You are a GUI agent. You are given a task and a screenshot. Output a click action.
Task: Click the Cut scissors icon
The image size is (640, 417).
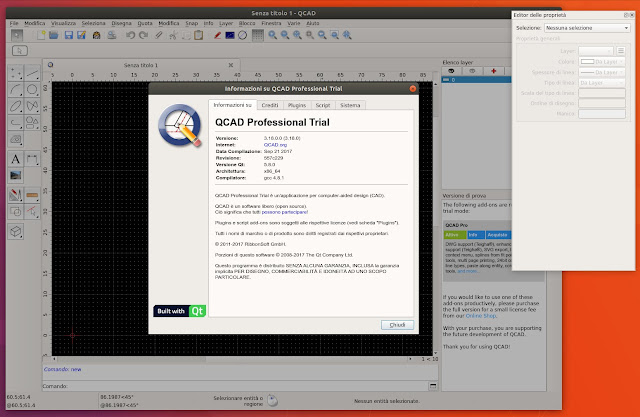pyautogui.click(x=173, y=35)
